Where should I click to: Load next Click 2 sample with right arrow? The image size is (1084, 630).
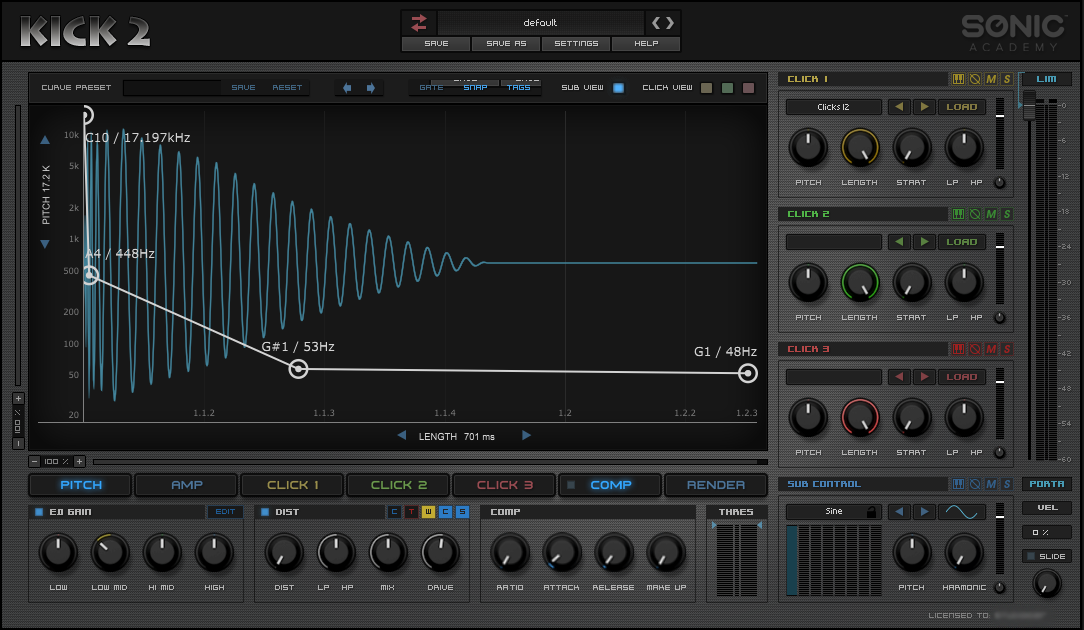coord(924,241)
